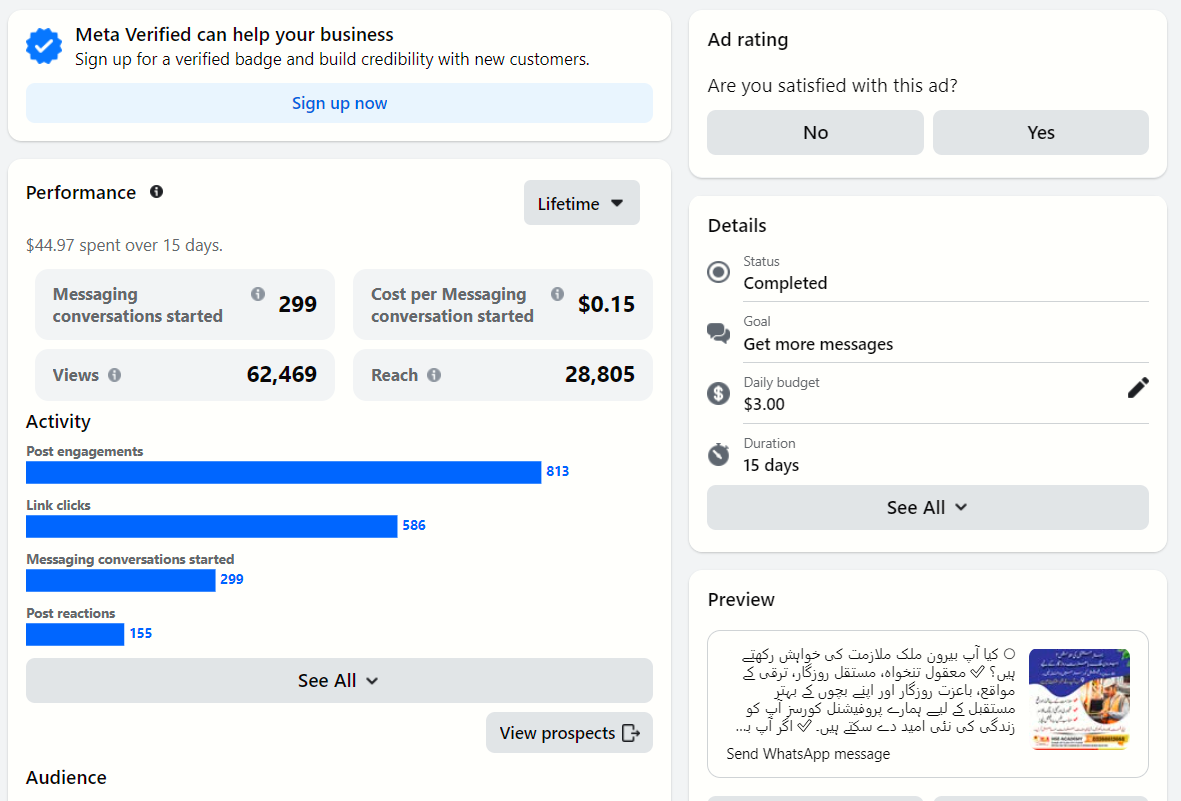
Task: Click the Duration stopwatch icon
Action: 718,454
